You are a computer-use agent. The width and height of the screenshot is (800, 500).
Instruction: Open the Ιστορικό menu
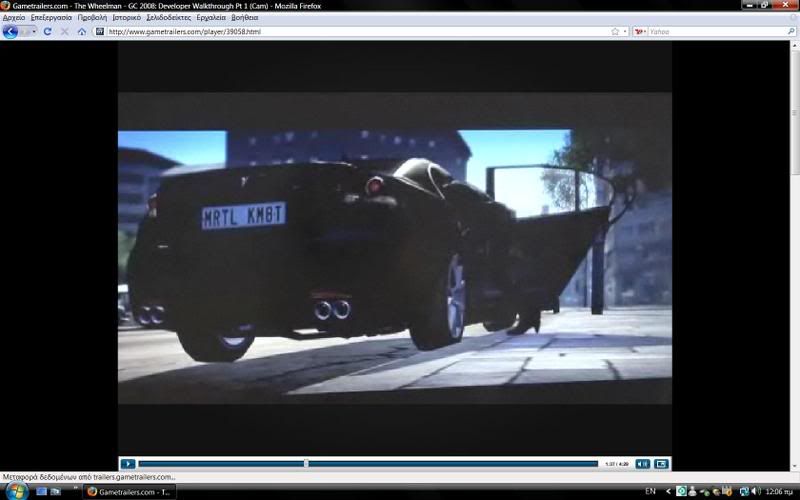click(x=127, y=17)
